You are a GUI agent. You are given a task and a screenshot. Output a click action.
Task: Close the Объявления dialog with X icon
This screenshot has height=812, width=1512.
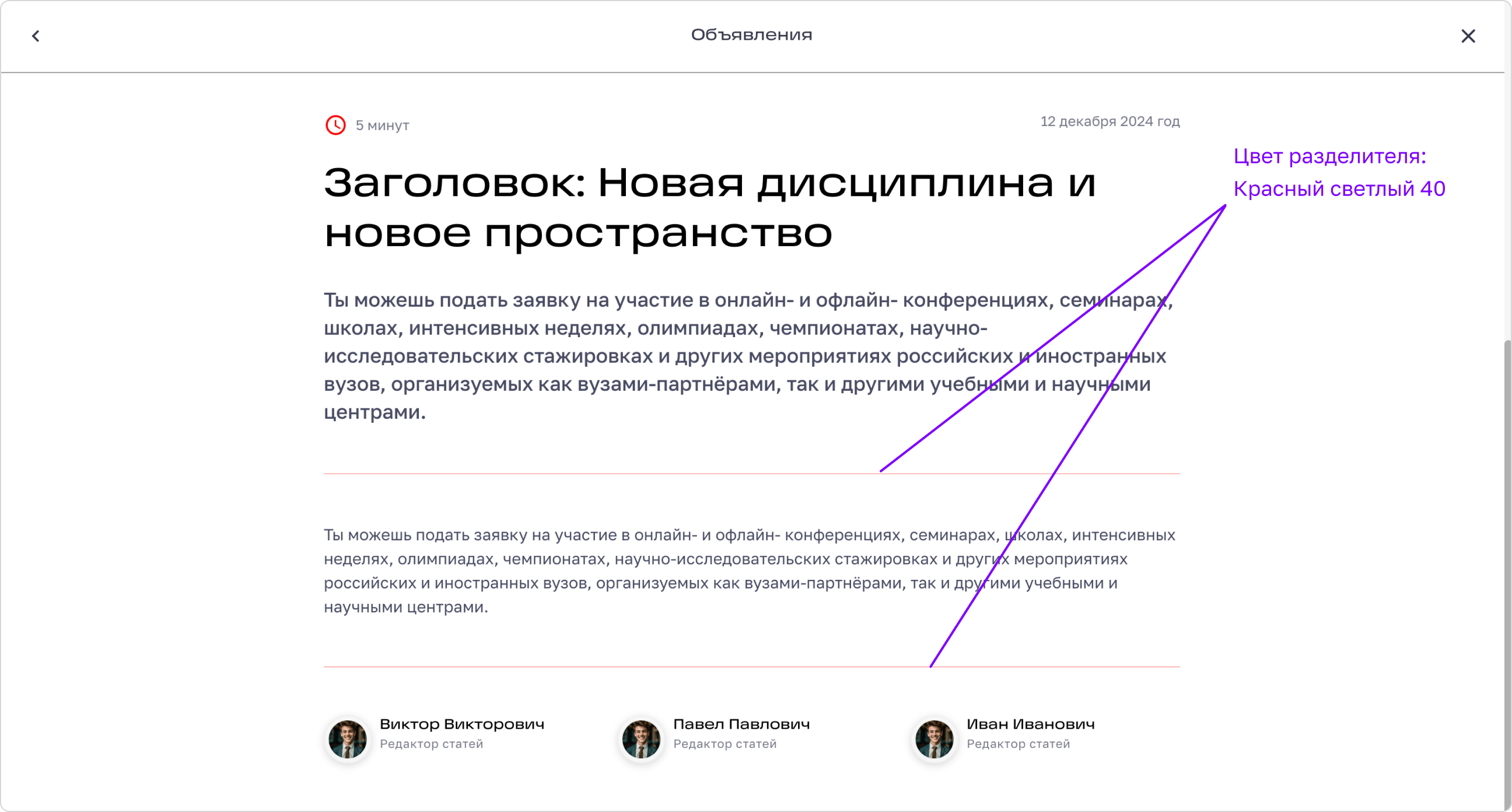1468,36
